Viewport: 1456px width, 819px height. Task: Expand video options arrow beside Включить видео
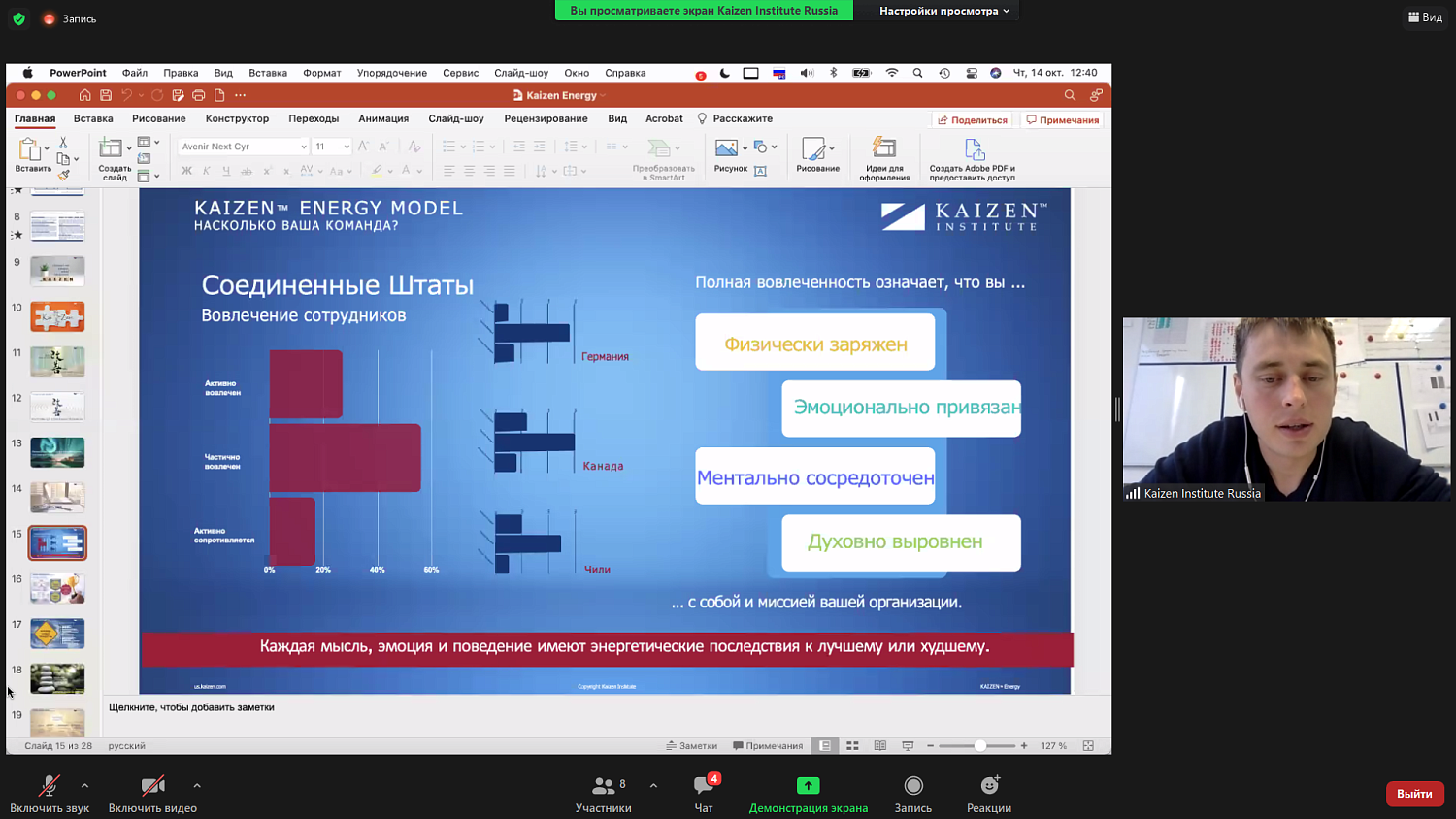(x=197, y=786)
